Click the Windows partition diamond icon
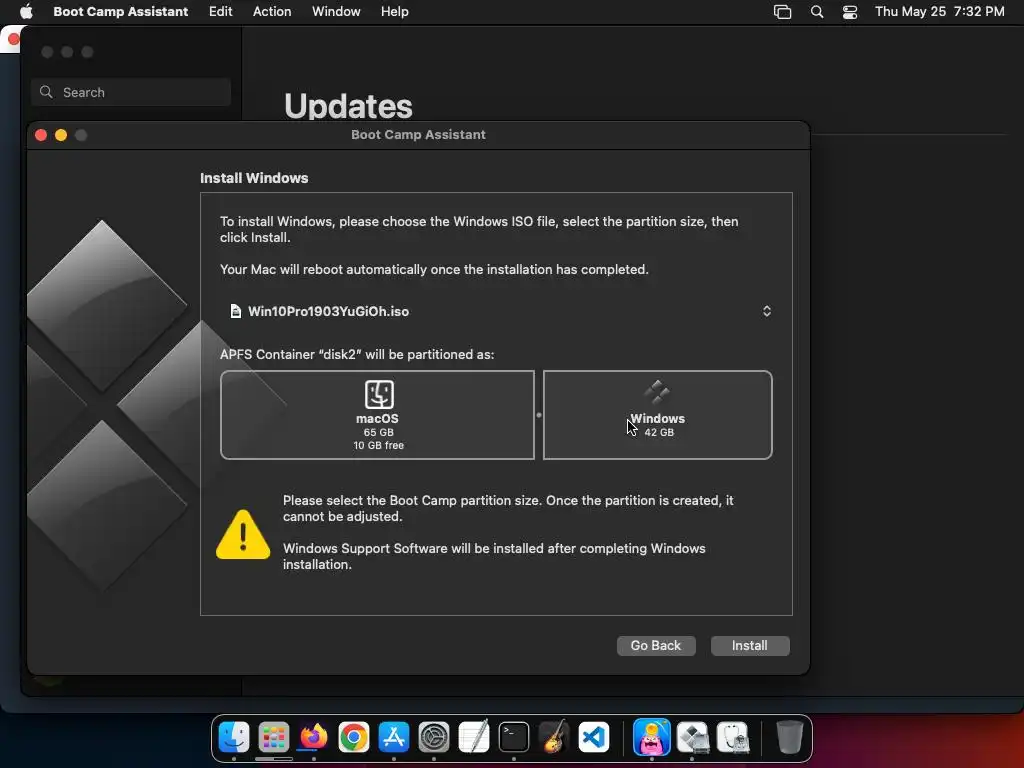Image resolution: width=1024 pixels, height=768 pixels. pos(657,392)
